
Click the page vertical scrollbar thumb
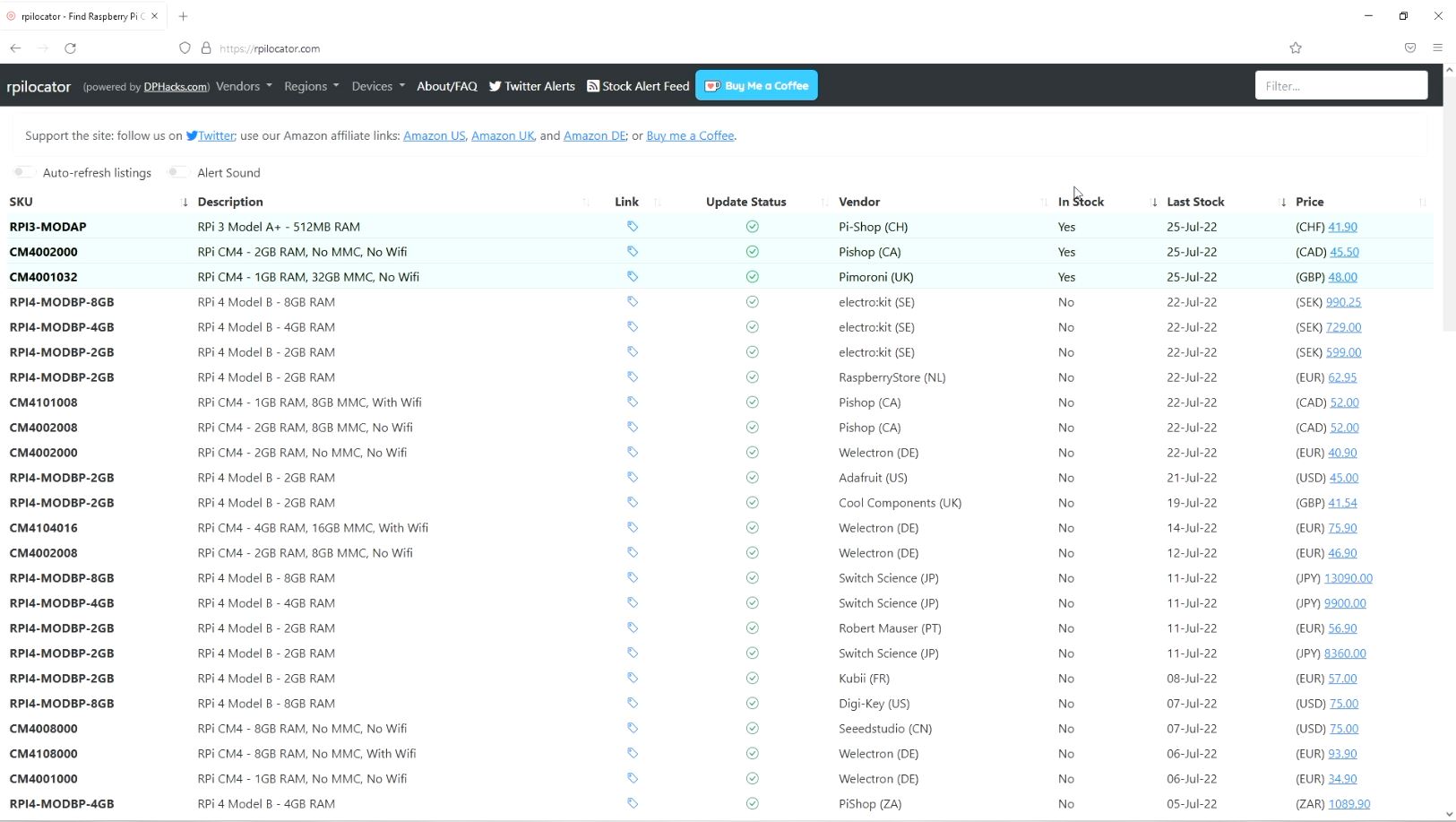click(1449, 202)
